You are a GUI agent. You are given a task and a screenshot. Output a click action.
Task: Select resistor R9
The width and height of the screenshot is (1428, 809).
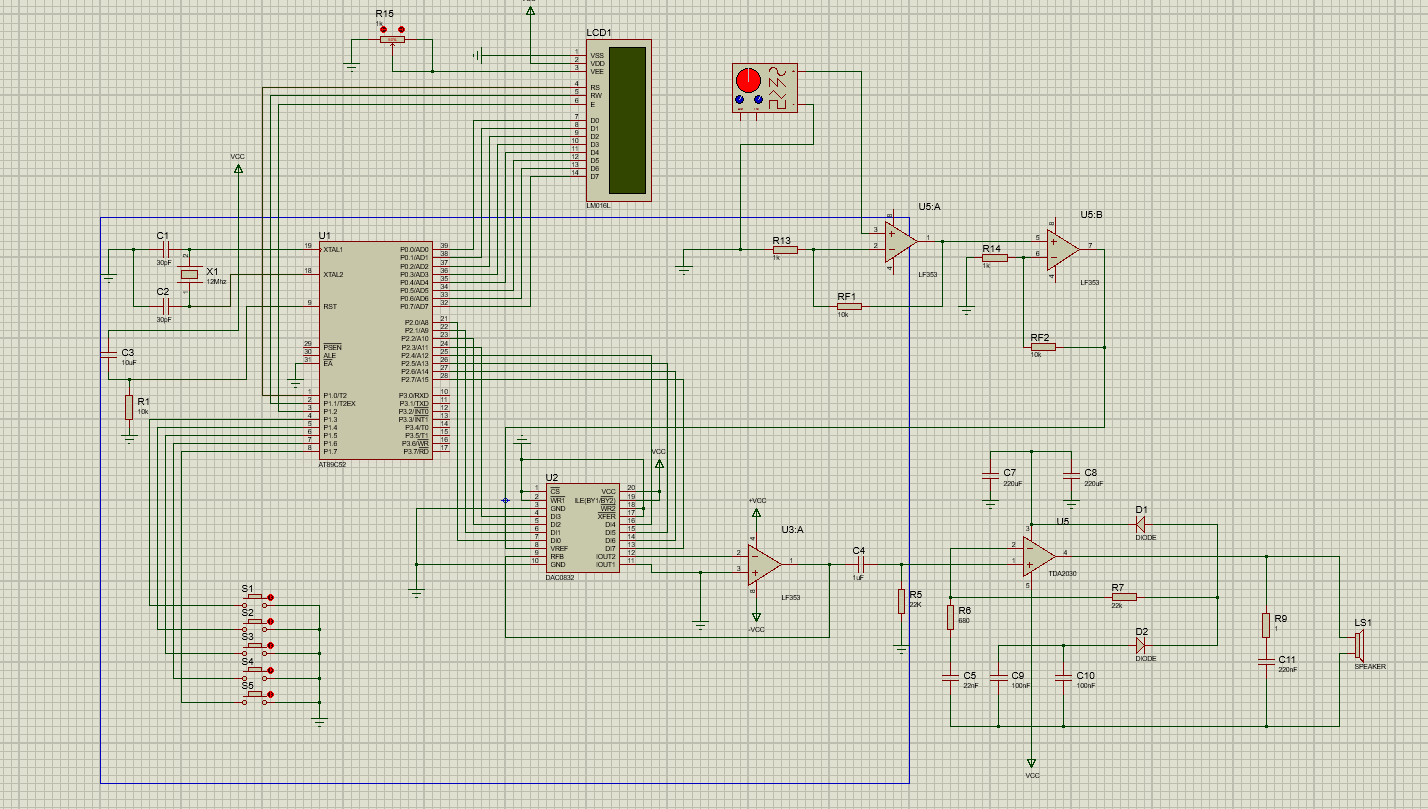tap(1265, 625)
